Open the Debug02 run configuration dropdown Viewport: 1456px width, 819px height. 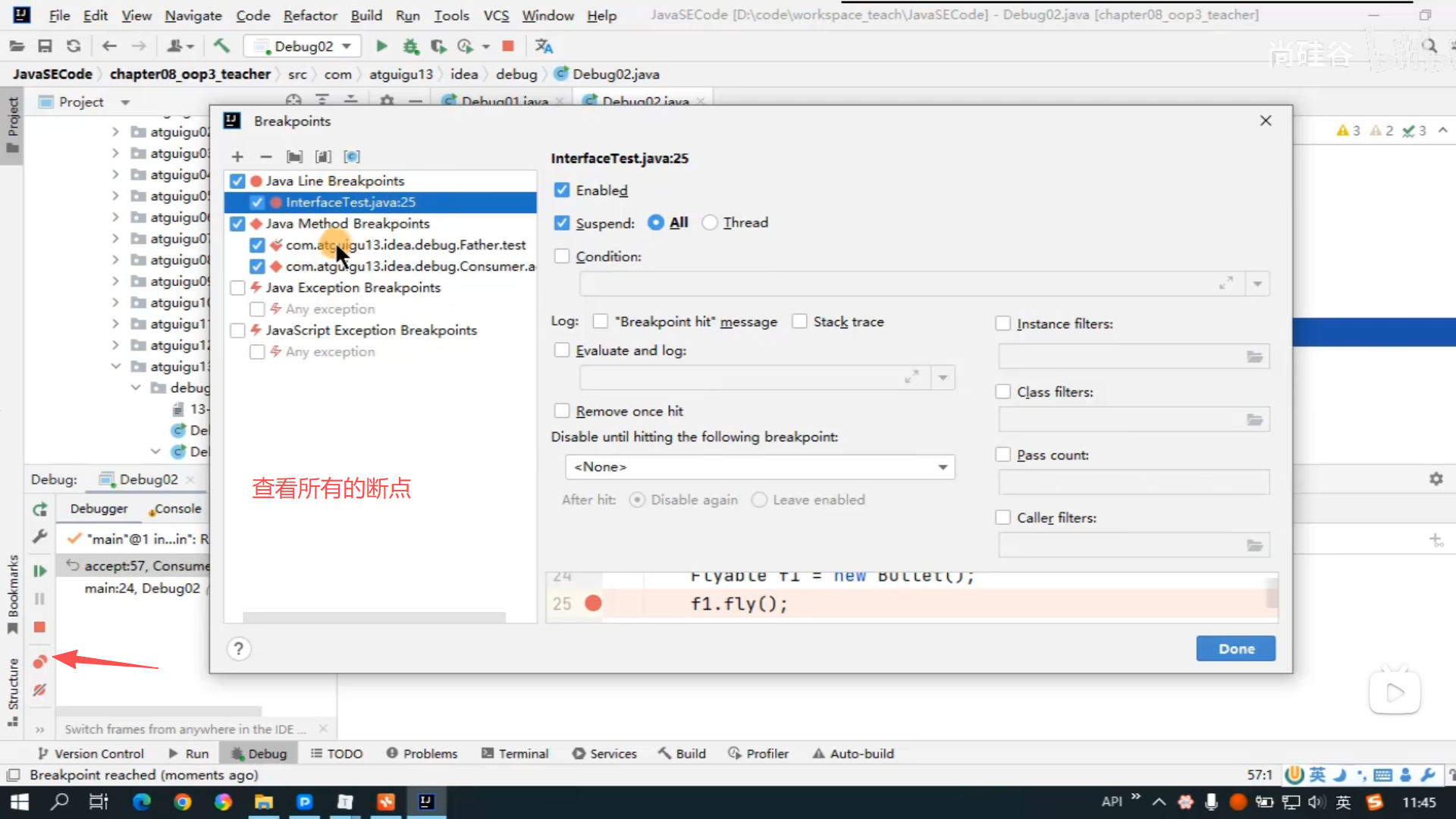coord(304,46)
